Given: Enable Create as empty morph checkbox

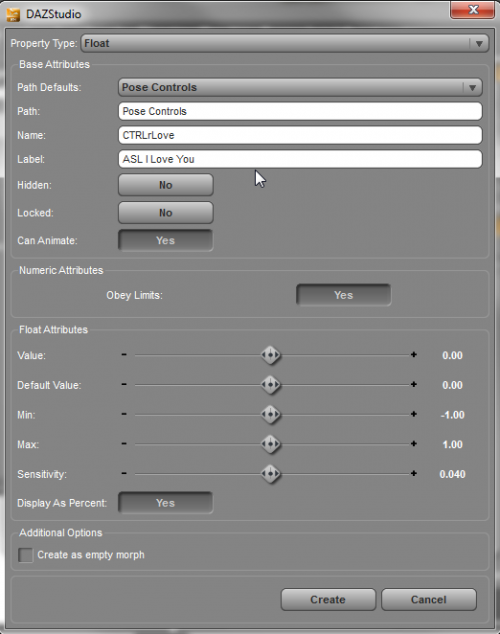Looking at the screenshot, I should (25, 555).
